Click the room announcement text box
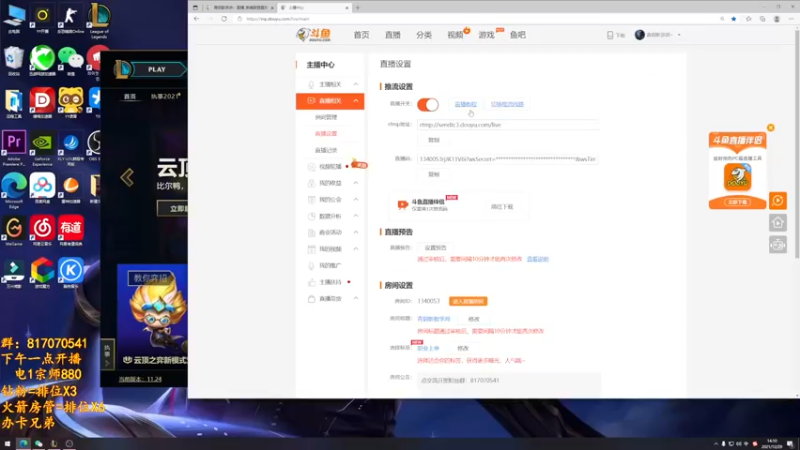The height and width of the screenshot is (450, 800). (509, 382)
